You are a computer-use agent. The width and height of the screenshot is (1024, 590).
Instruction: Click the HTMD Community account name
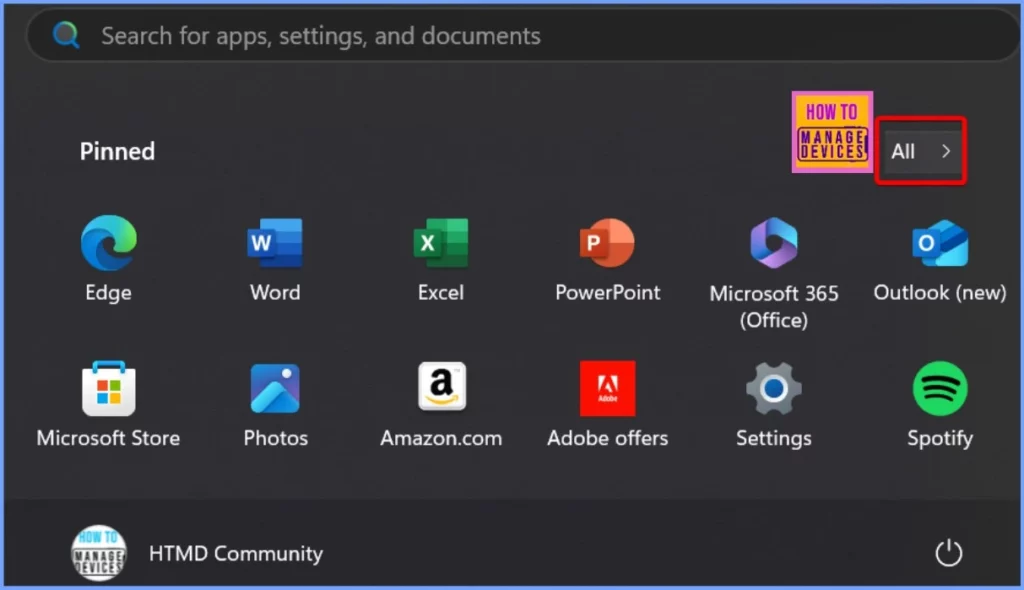[236, 553]
